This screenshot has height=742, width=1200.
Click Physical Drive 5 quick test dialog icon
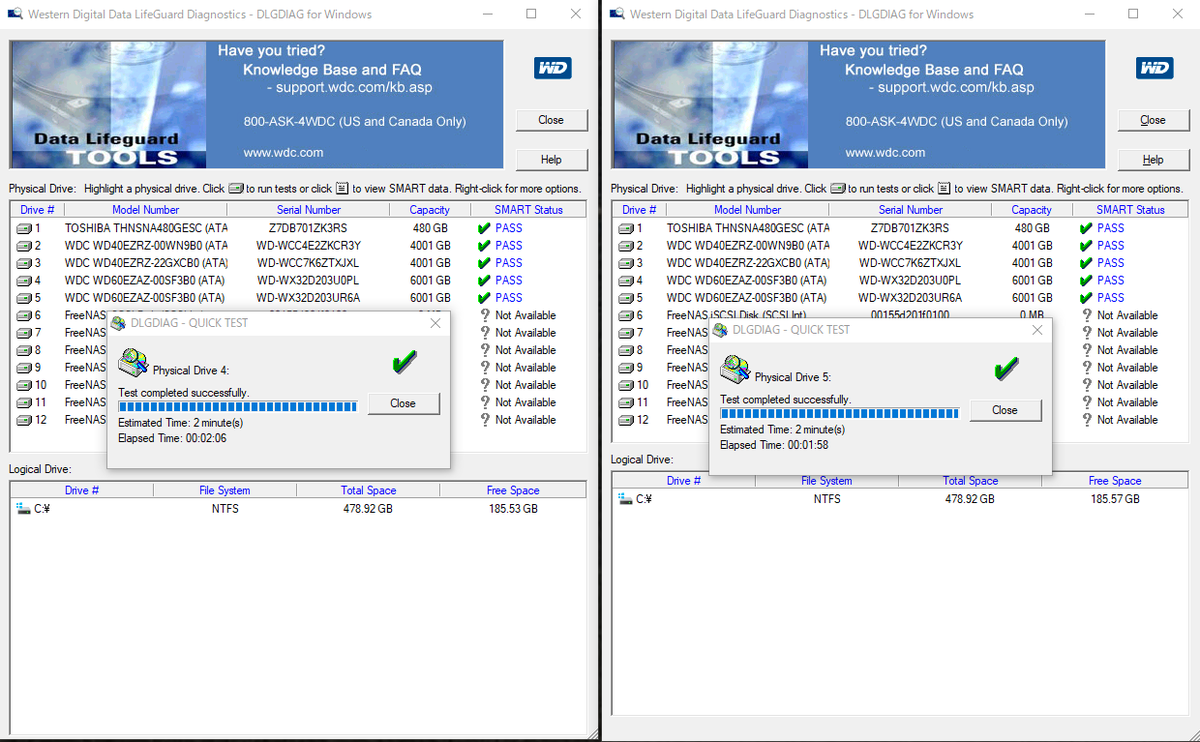click(735, 370)
